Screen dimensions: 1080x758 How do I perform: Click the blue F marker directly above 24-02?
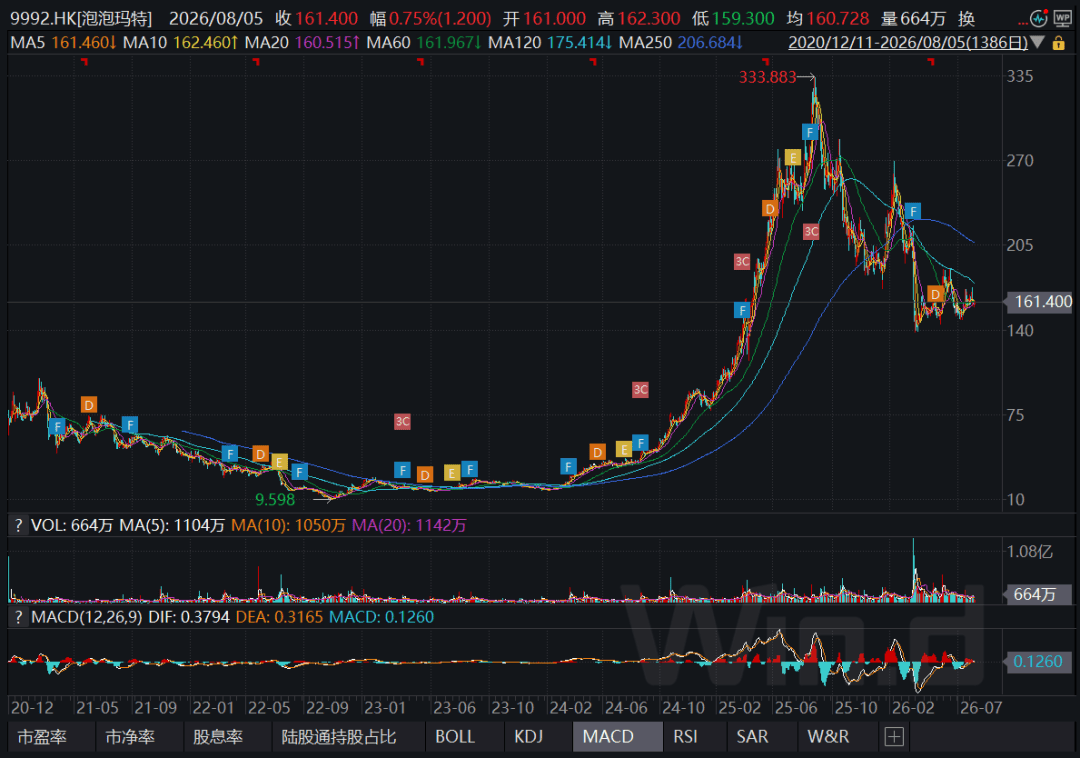click(x=568, y=467)
